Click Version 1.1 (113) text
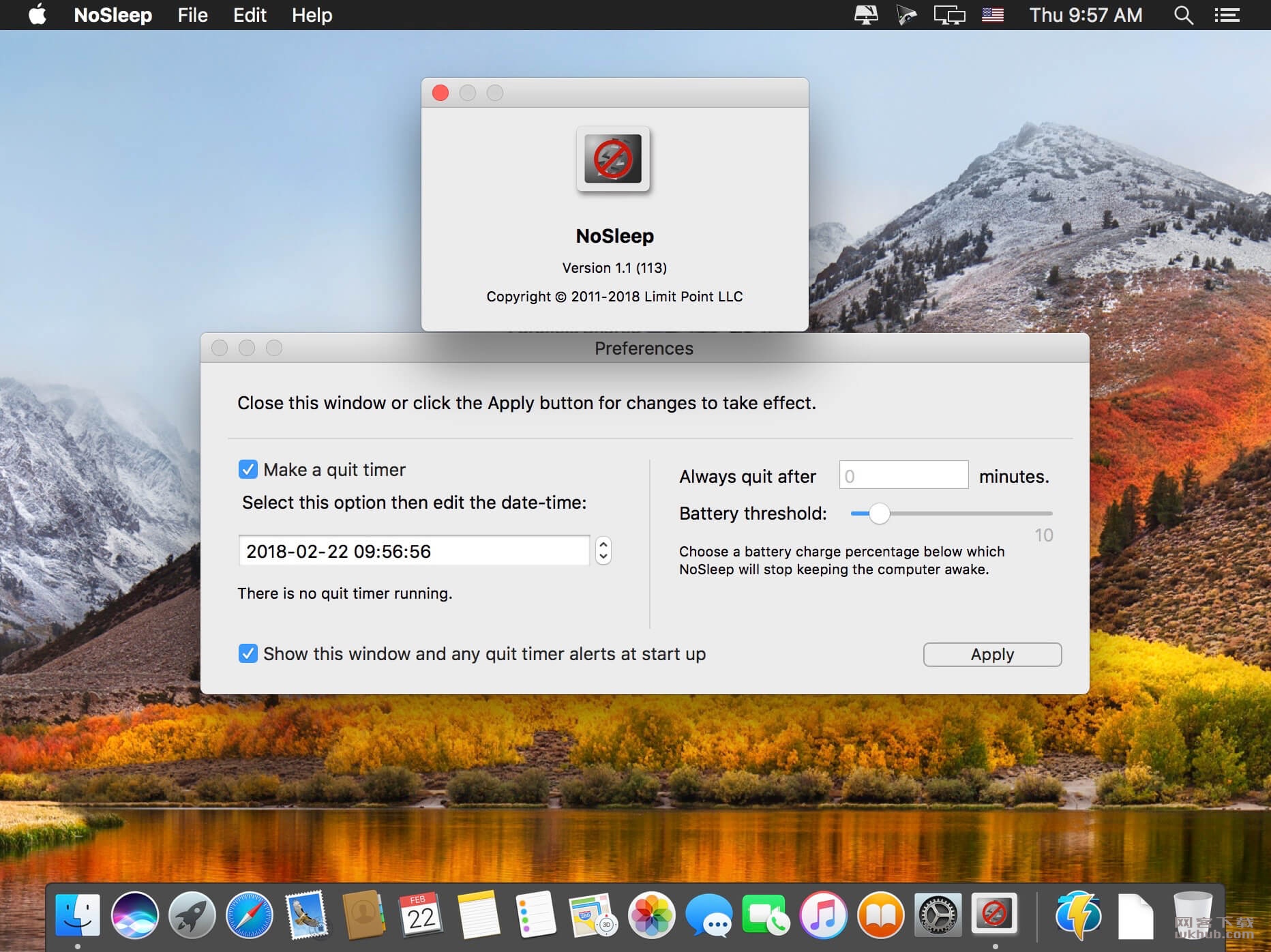 pyautogui.click(x=614, y=268)
